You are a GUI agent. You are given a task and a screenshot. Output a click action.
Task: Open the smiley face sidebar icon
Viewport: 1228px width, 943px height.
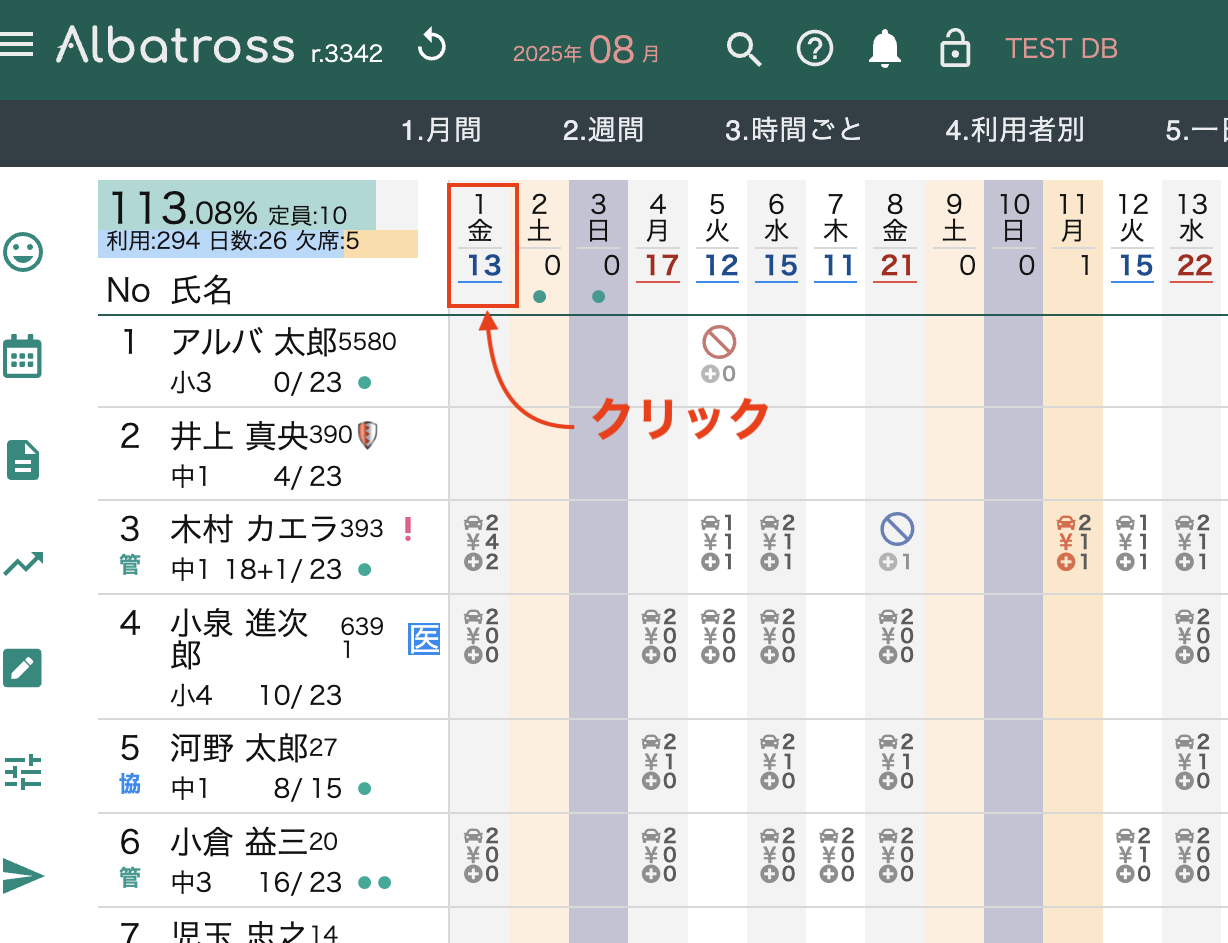pos(22,252)
